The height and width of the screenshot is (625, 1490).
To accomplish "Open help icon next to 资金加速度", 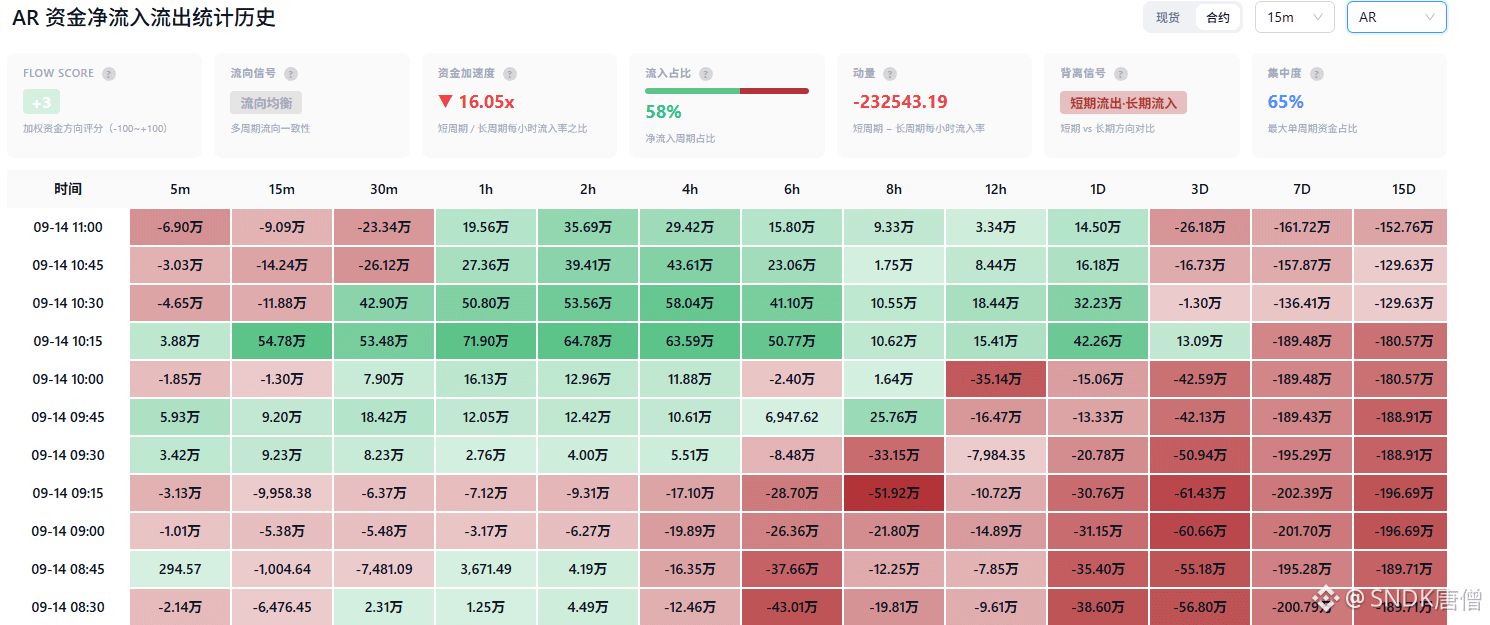I will (510, 74).
